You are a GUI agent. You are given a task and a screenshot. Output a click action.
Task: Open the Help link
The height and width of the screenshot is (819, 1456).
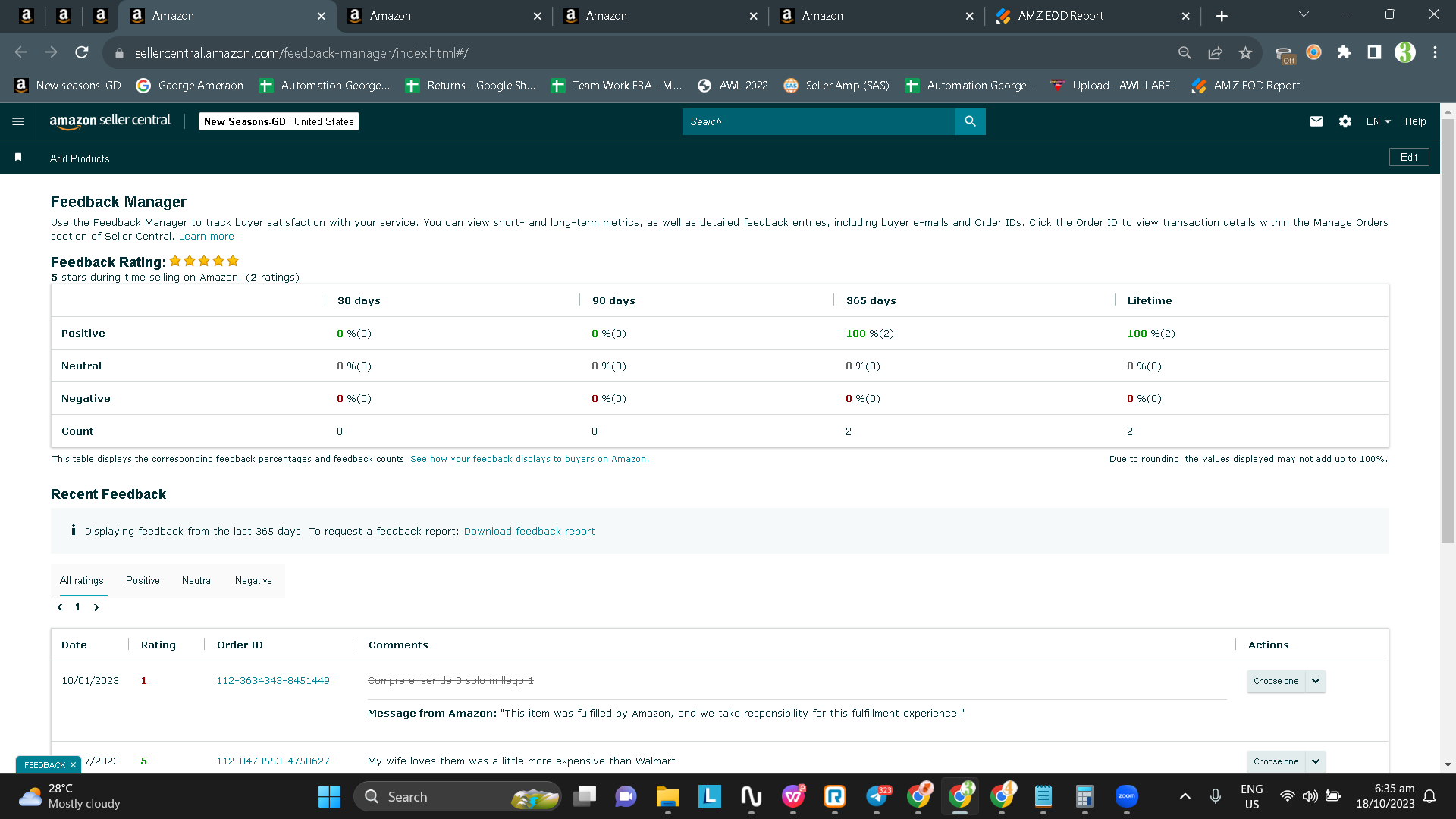tap(1415, 121)
